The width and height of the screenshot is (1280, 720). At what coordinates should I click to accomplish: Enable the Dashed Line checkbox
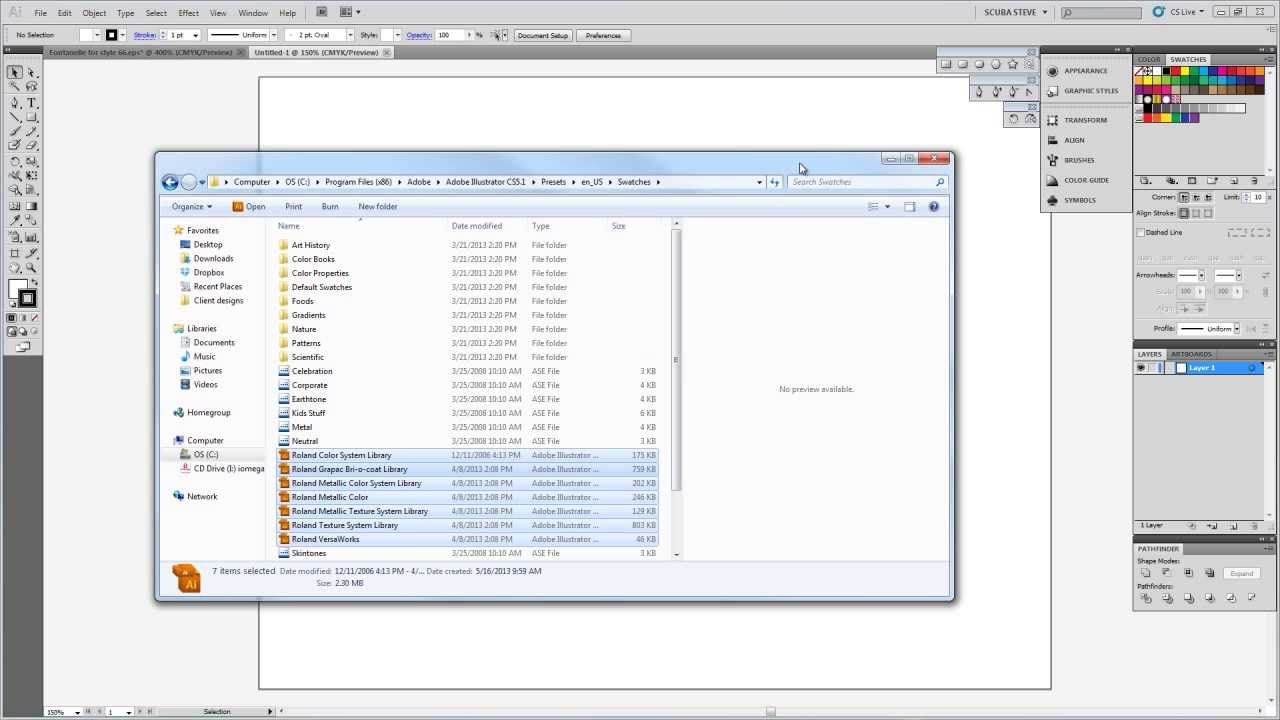[1140, 232]
